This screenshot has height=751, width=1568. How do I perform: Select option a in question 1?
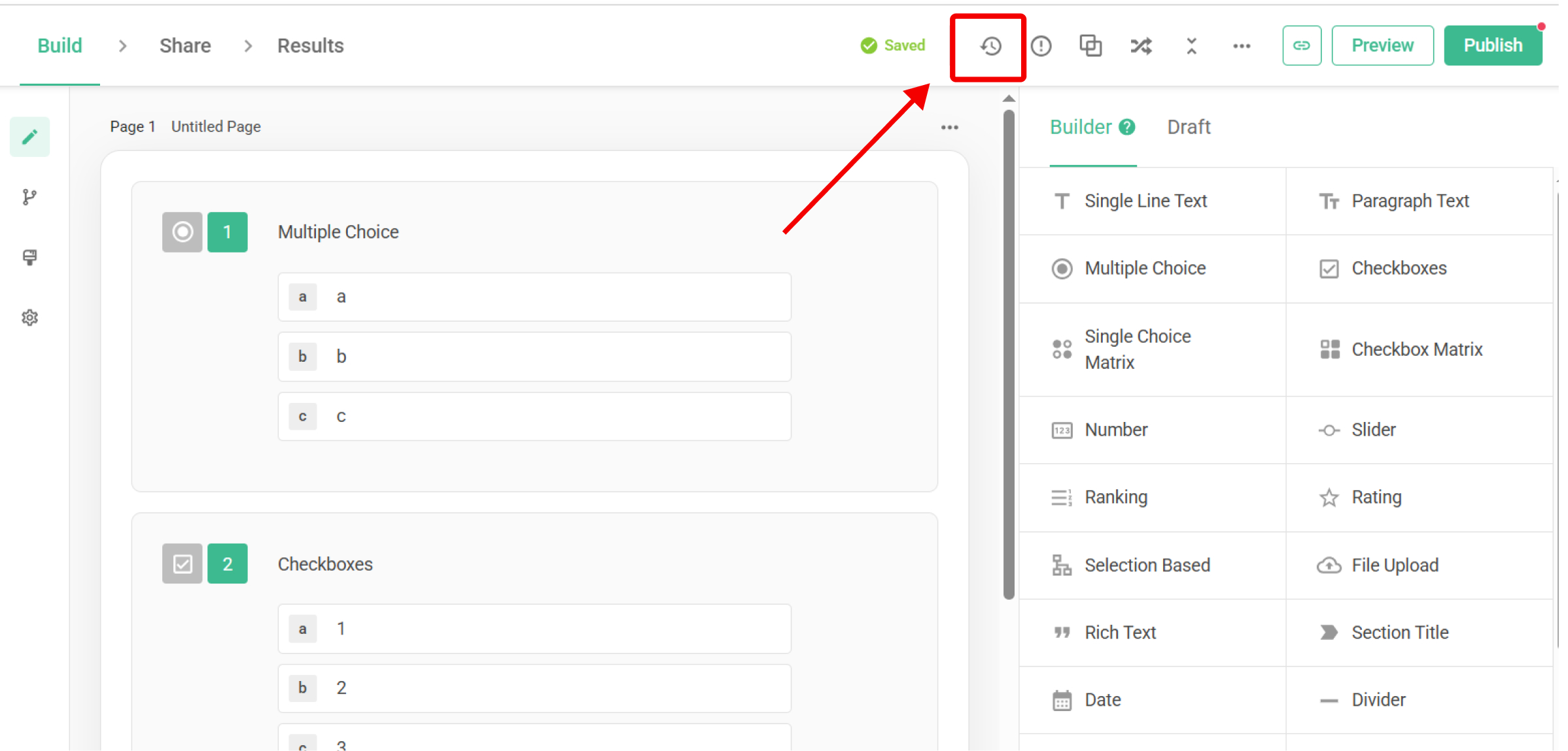pyautogui.click(x=534, y=297)
